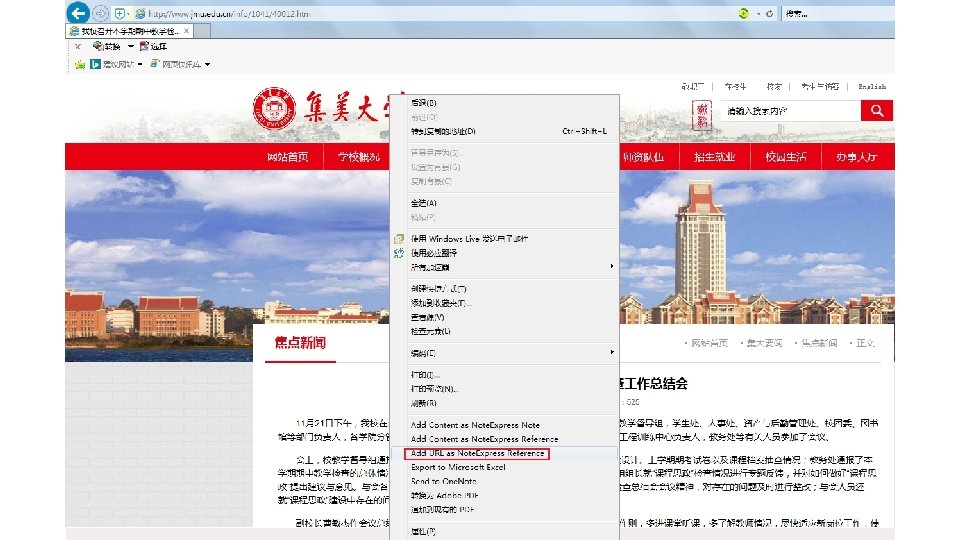Close the PDF toolbar with its X
Screen dimensions: 960x540
coord(78,46)
